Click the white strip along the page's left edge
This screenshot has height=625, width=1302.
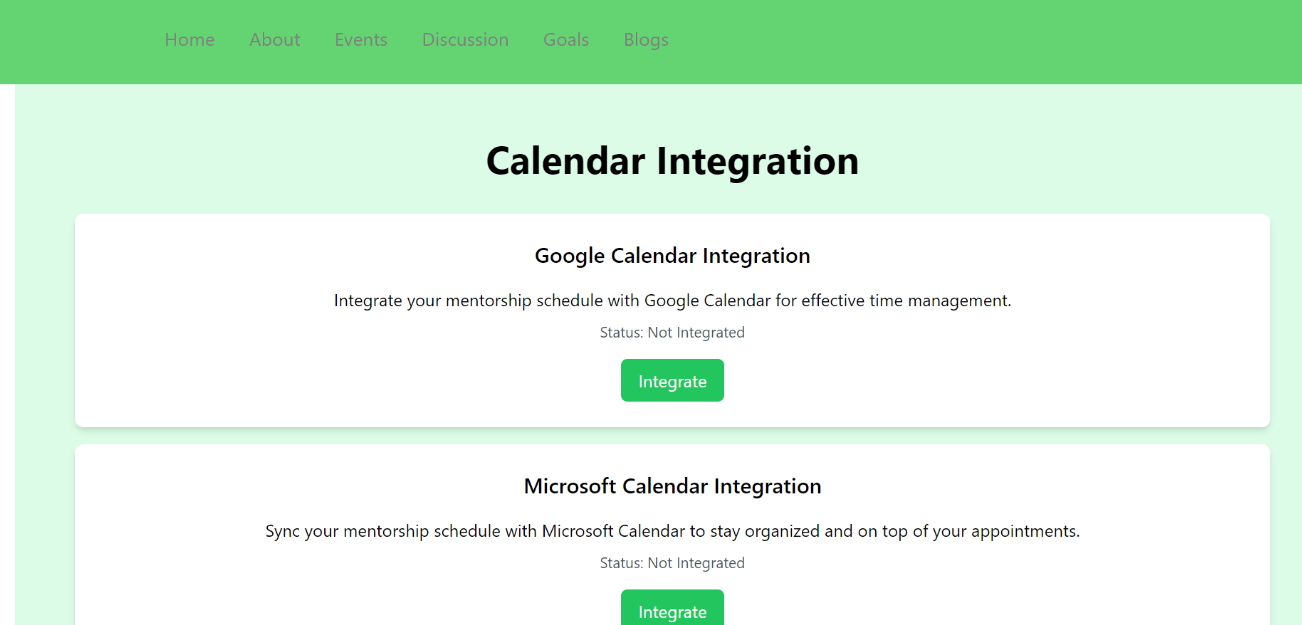click(x=7, y=350)
